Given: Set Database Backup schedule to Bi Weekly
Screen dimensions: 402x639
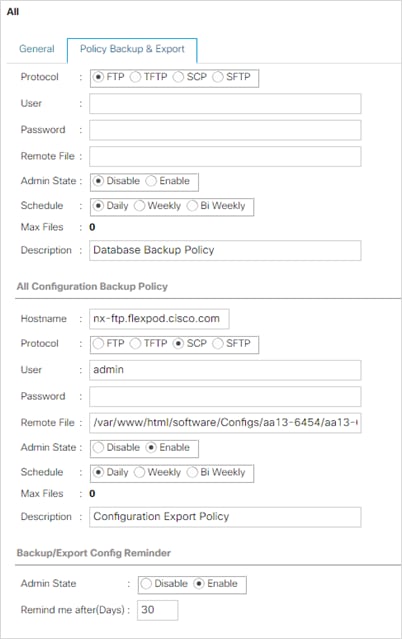Looking at the screenshot, I should (192, 206).
